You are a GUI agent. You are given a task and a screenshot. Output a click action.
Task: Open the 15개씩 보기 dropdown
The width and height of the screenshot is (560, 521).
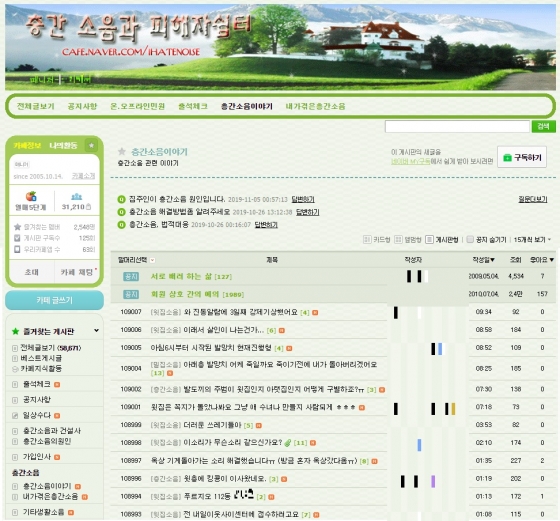point(532,240)
